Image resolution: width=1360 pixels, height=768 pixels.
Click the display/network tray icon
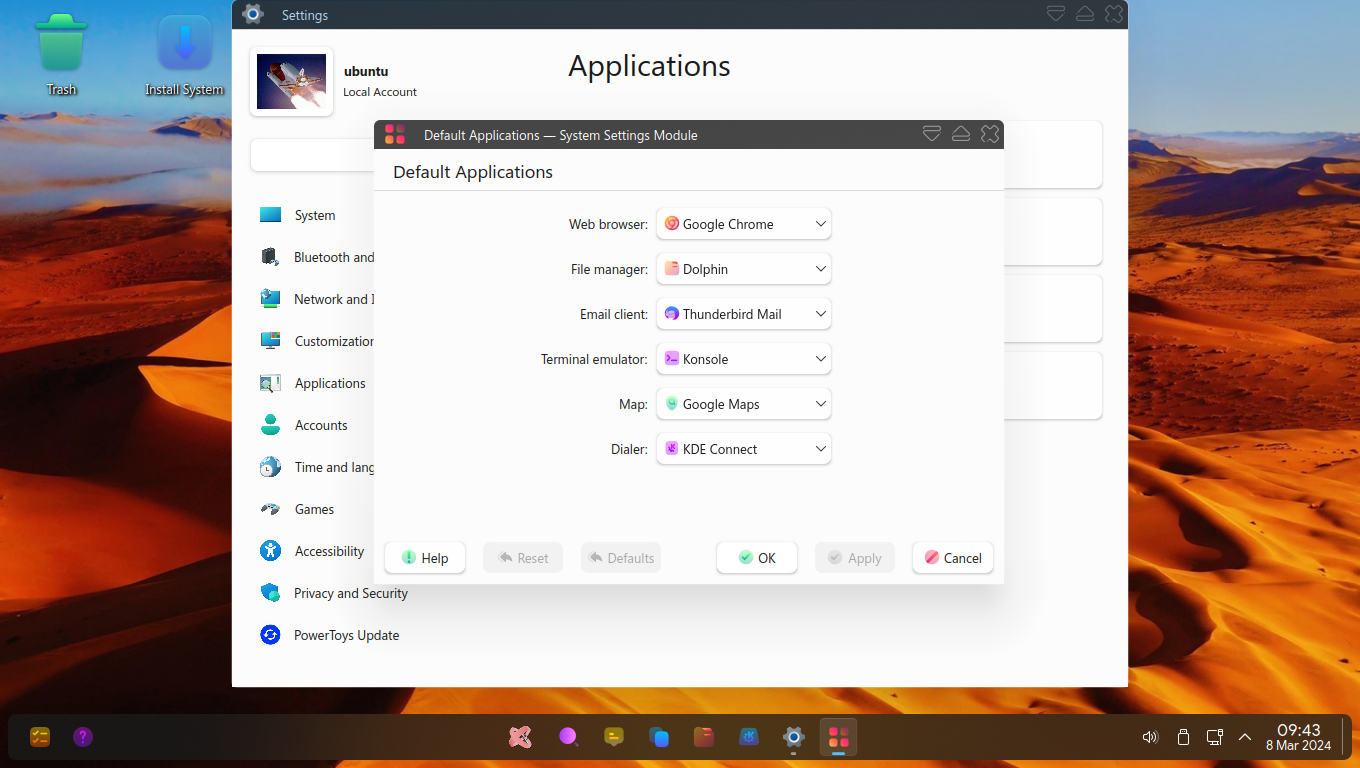click(1215, 737)
